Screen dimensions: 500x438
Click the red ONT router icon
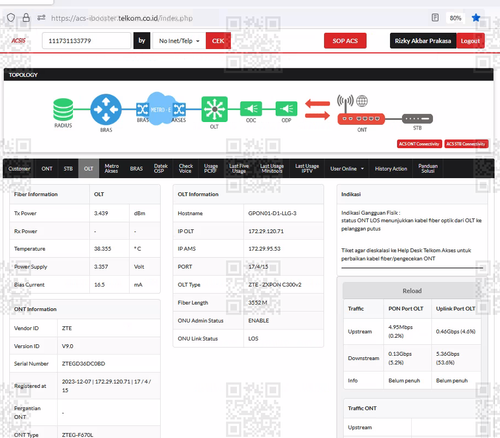tap(361, 119)
